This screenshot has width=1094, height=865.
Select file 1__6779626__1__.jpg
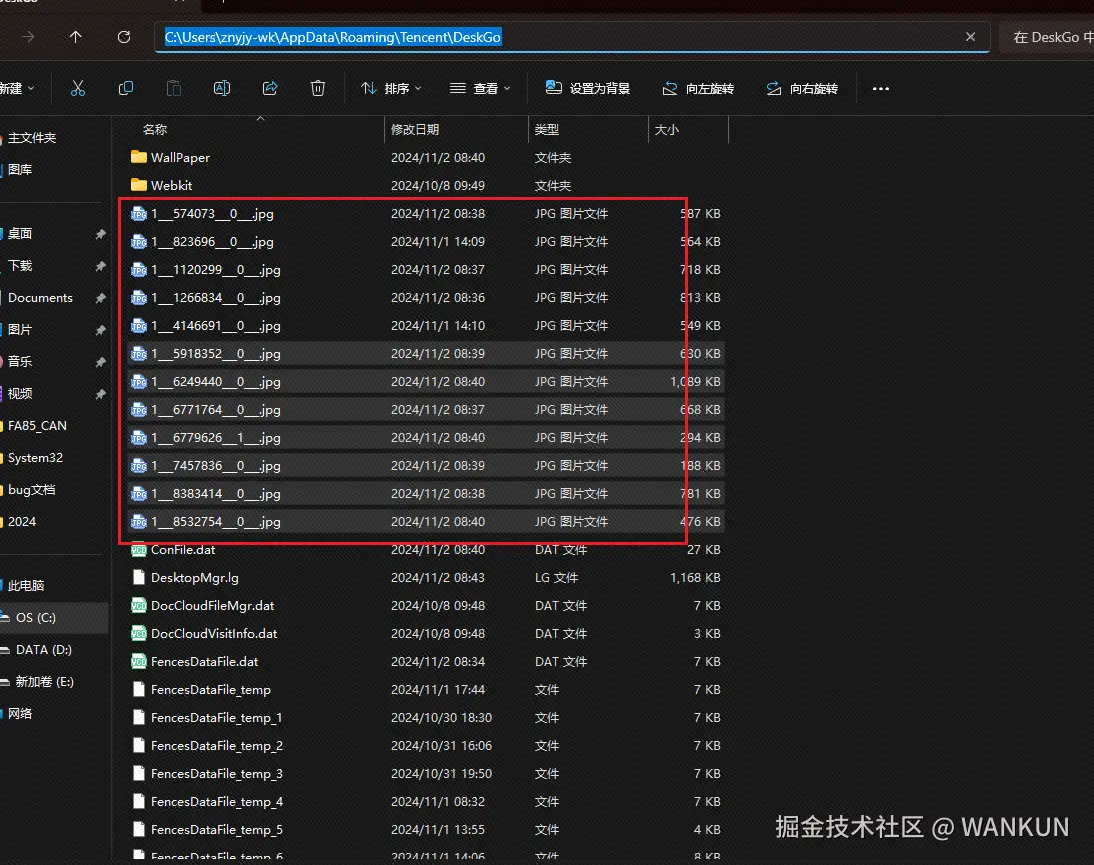[x=426, y=437]
